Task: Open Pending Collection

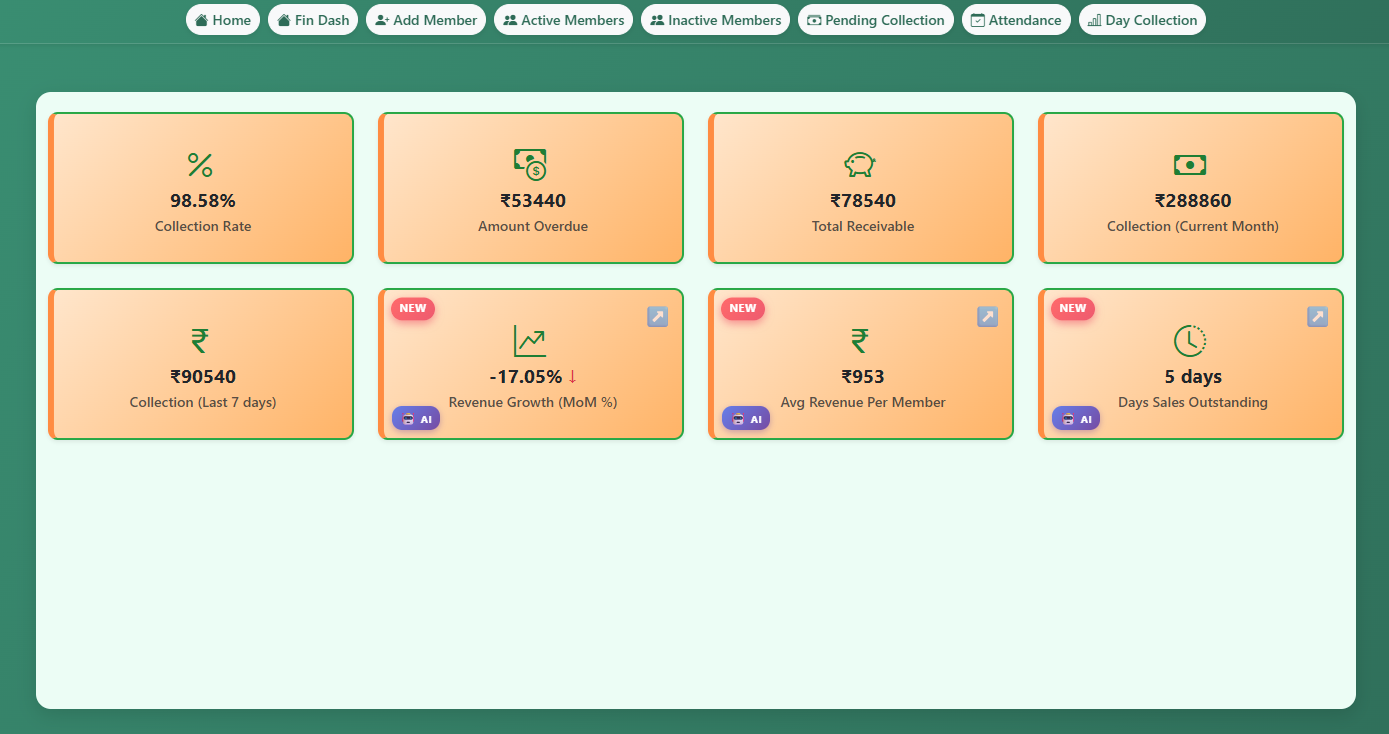Action: (875, 19)
